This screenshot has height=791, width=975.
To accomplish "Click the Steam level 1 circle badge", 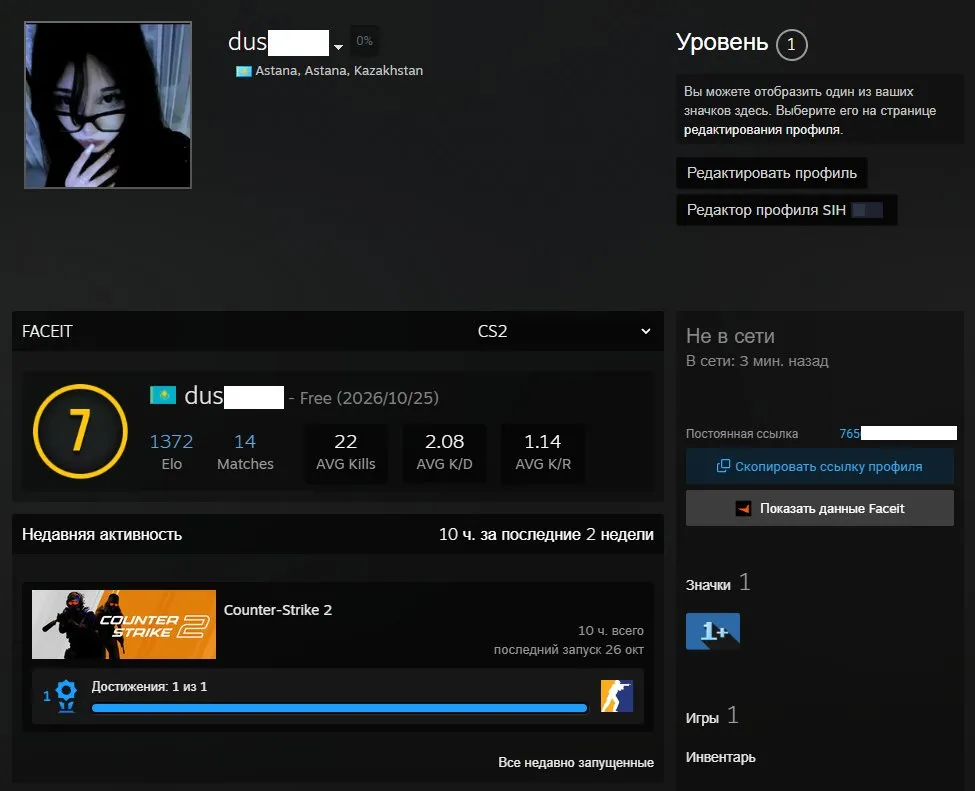I will 791,45.
